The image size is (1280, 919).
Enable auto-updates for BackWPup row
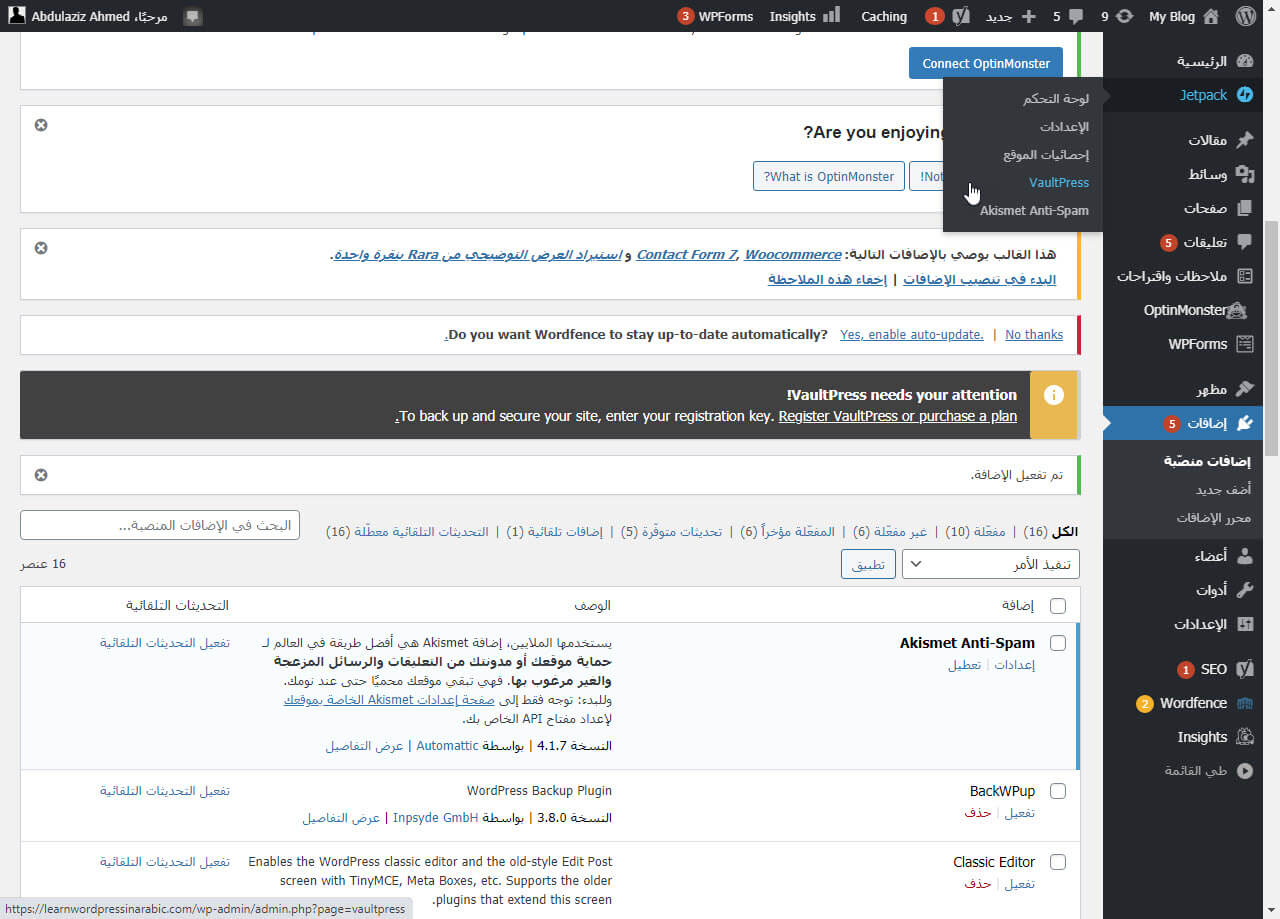[x=165, y=791]
